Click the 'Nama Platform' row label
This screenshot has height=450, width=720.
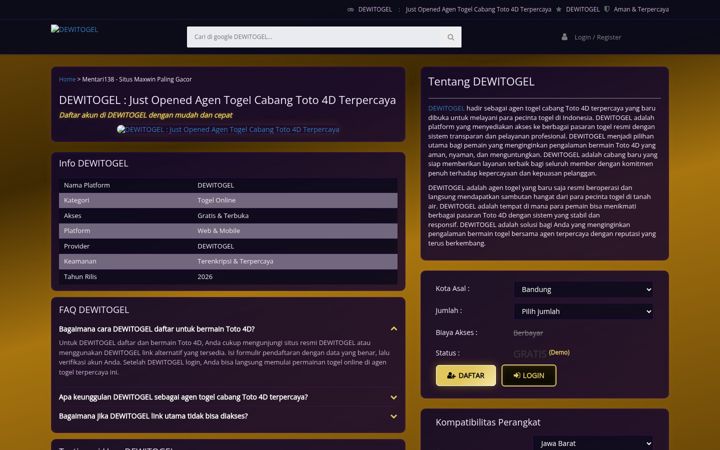click(x=87, y=185)
